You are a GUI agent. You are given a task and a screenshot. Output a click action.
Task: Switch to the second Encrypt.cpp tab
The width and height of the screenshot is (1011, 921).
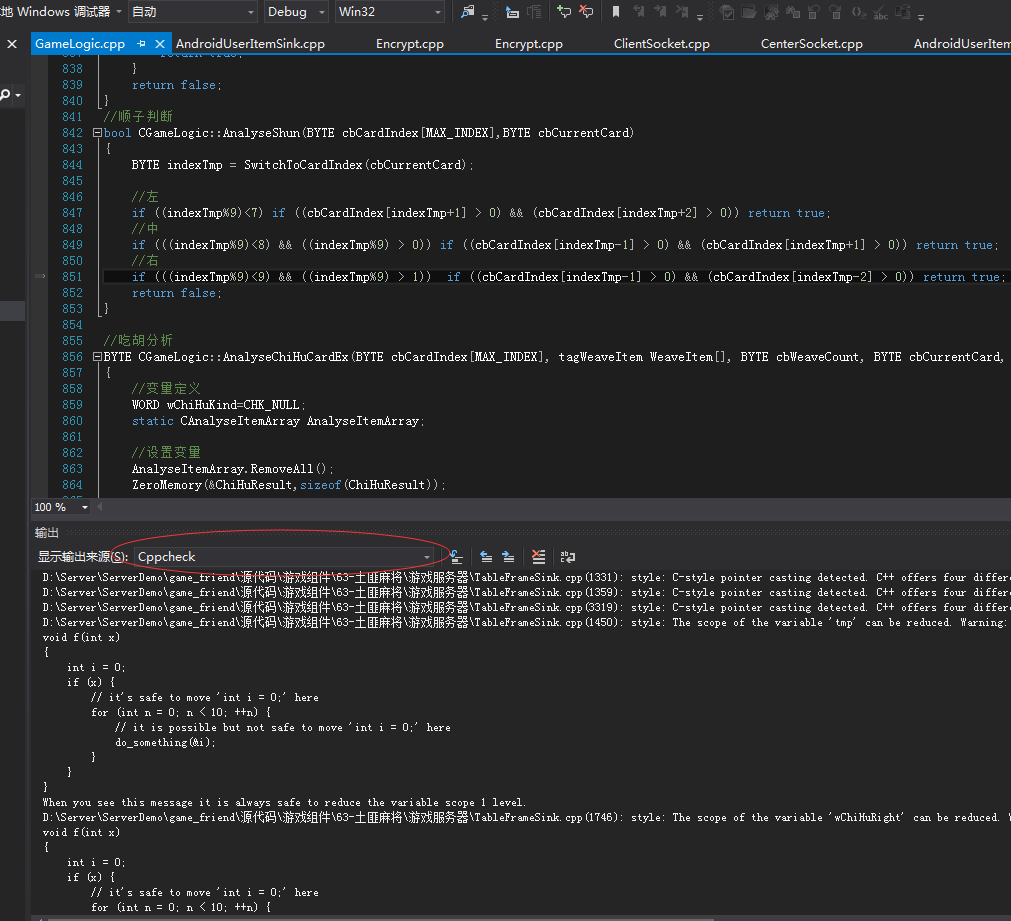529,43
